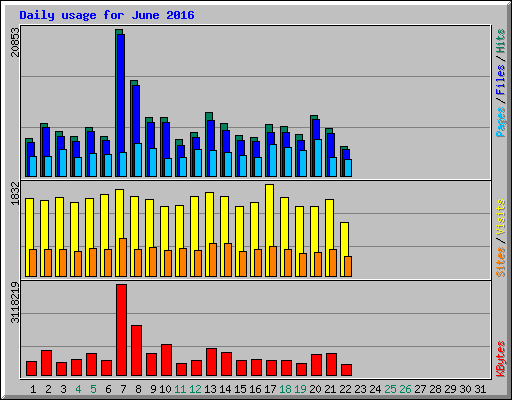Select the yellow Visits bar for day 1
512x400 pixels.
click(29, 224)
